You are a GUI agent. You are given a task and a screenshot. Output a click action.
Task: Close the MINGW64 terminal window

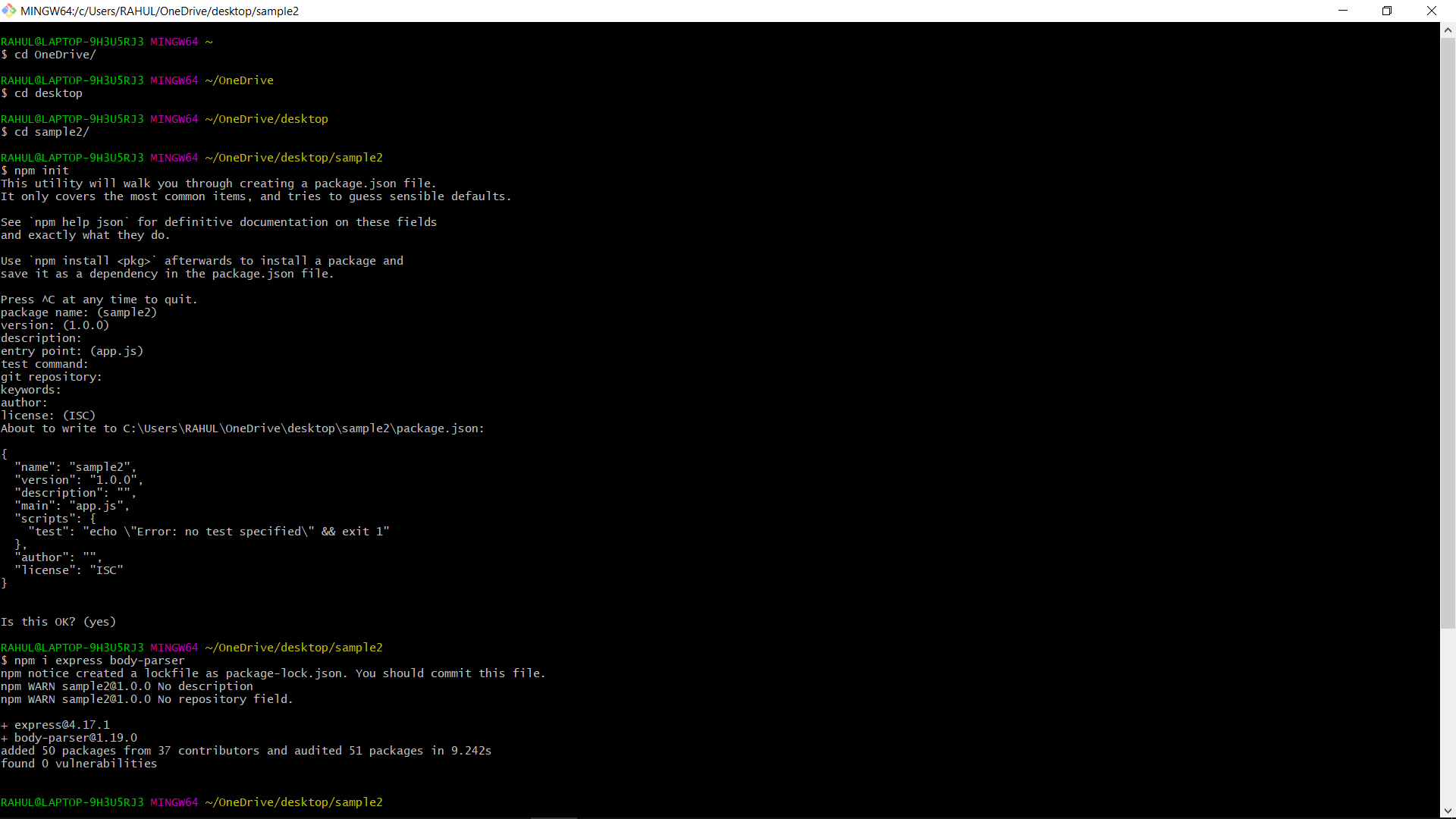point(1432,11)
